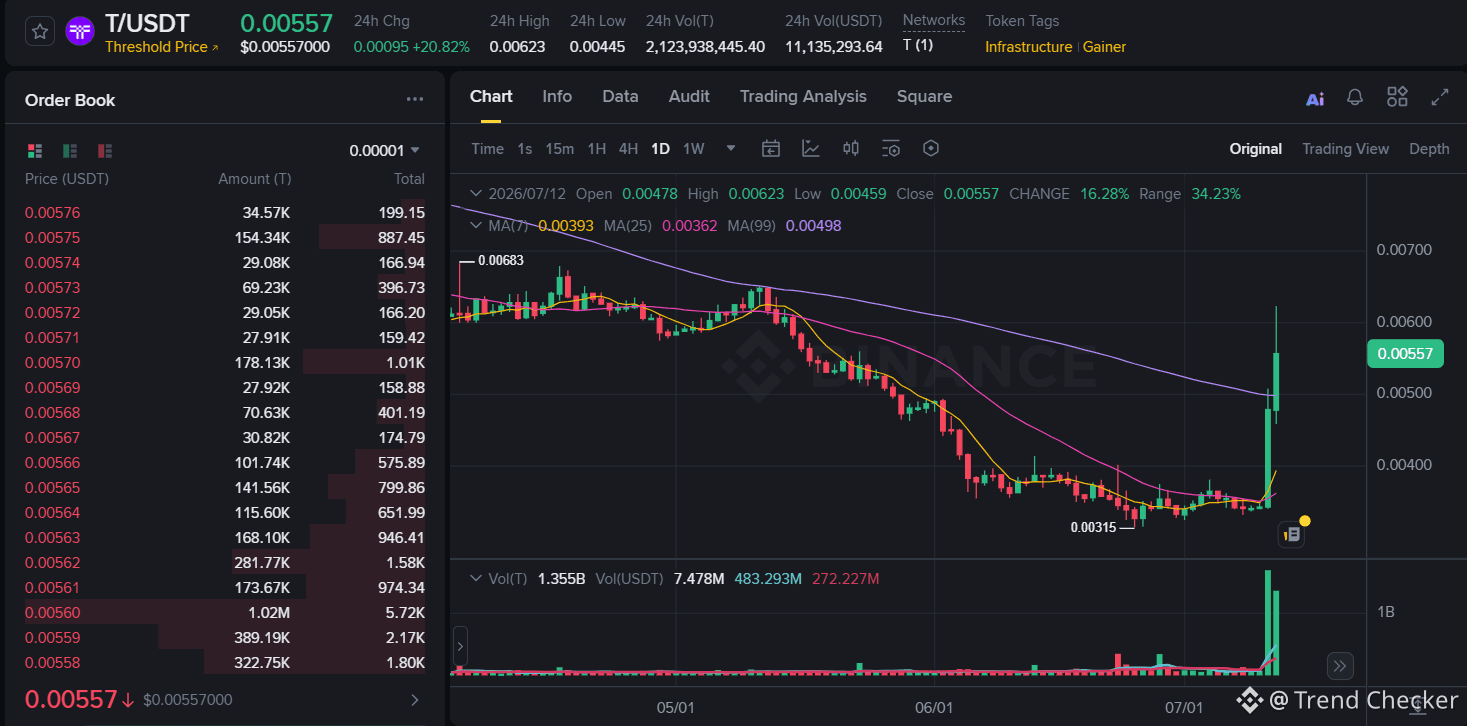This screenshot has width=1467, height=726.
Task: Open technical indicators line chart icon
Action: click(811, 149)
